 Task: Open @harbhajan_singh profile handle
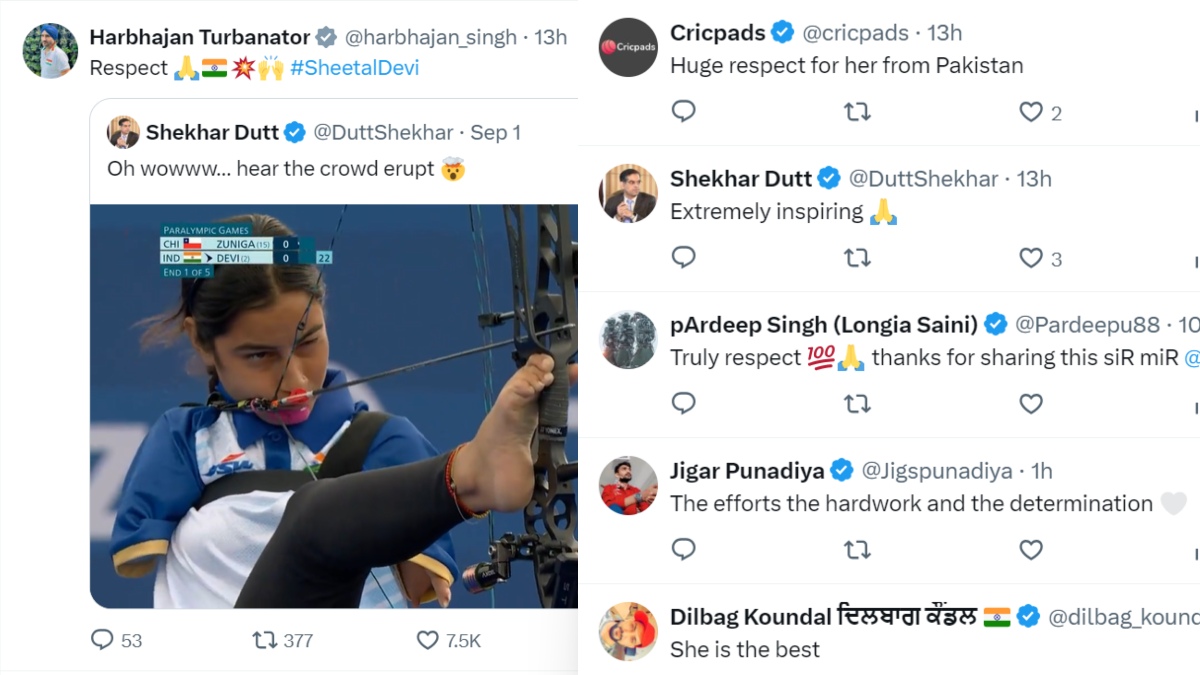point(431,38)
